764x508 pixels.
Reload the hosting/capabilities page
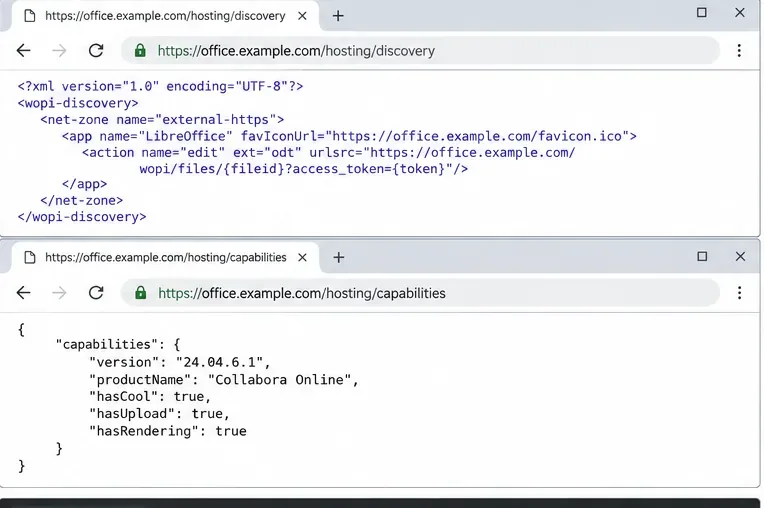(96, 293)
